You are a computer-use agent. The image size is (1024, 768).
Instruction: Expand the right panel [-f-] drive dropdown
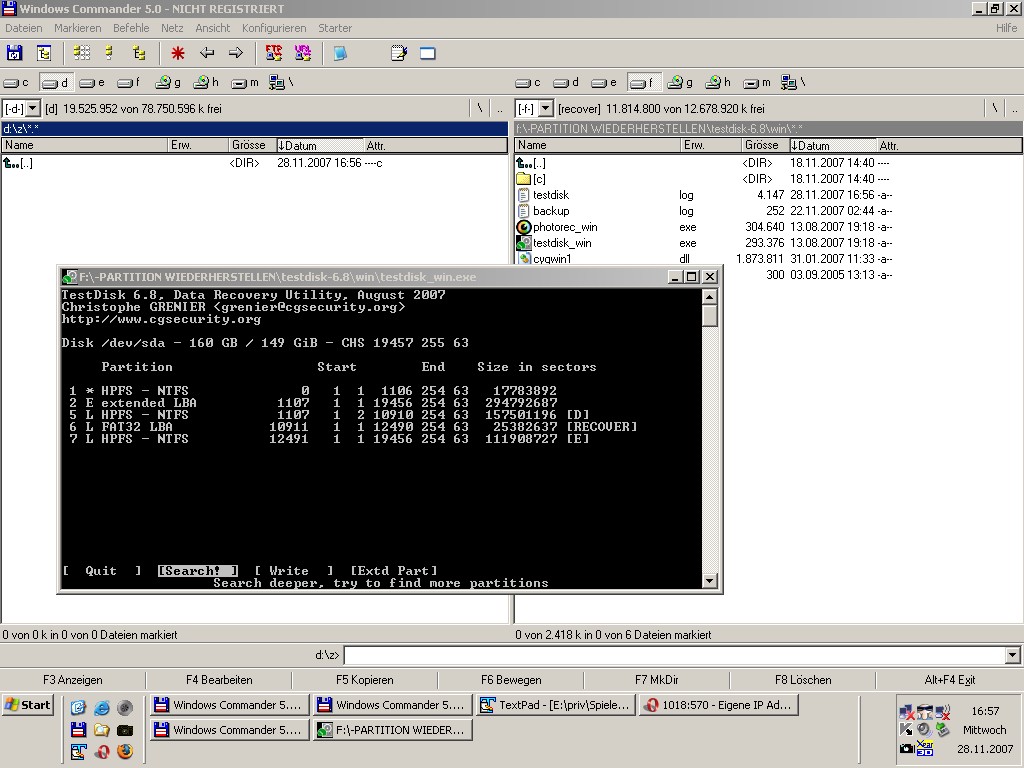click(x=546, y=108)
